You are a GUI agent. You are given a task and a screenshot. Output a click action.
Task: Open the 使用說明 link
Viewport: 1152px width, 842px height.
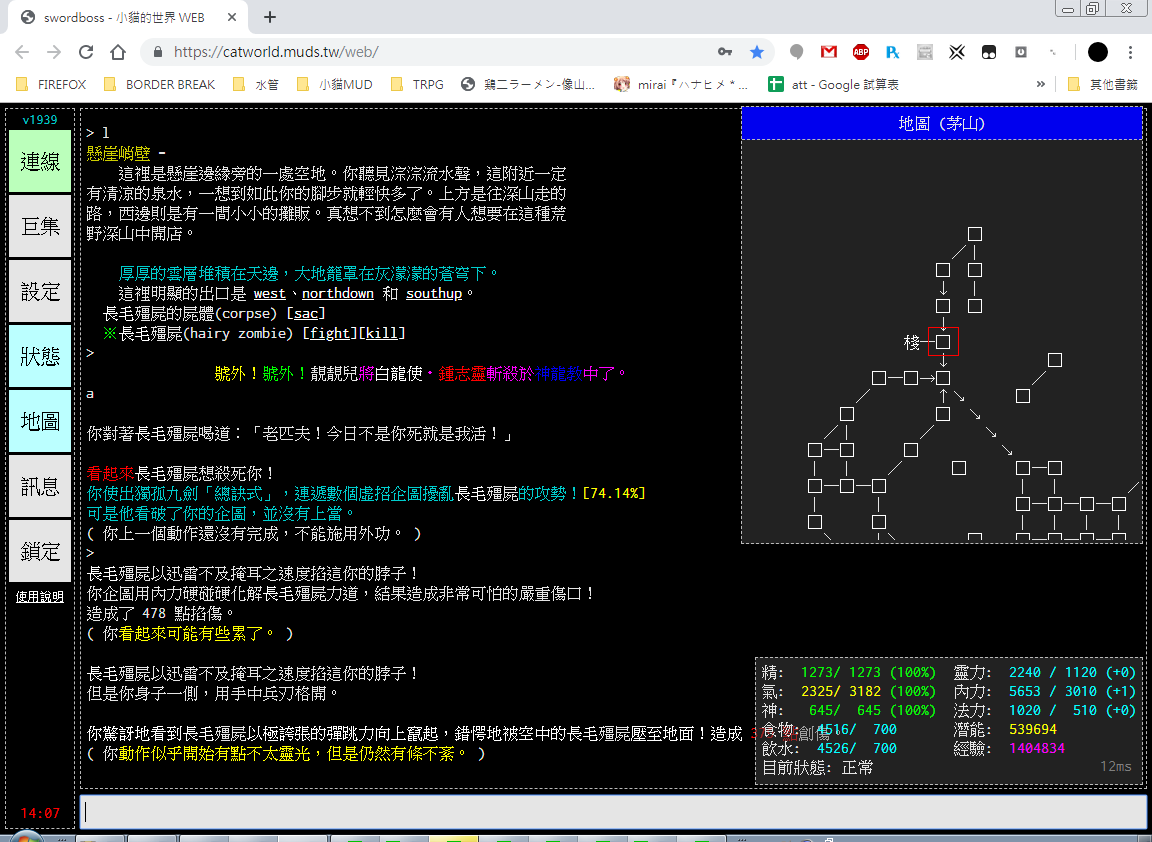pyautogui.click(x=40, y=597)
